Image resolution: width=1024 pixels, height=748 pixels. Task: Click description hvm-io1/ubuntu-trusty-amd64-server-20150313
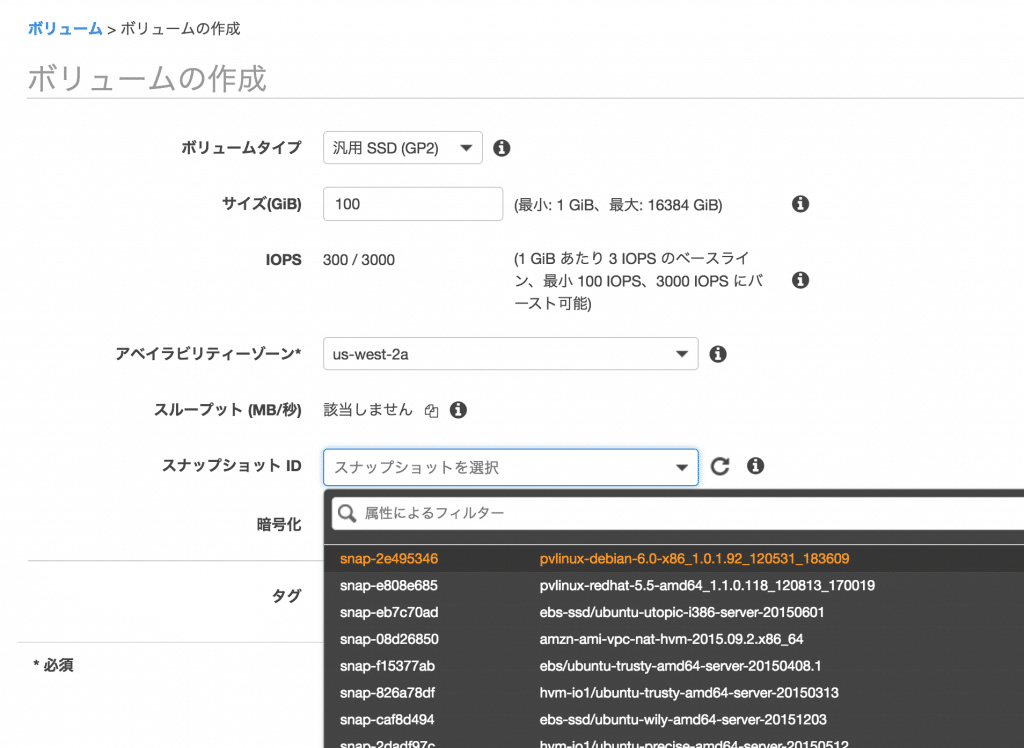click(x=689, y=692)
